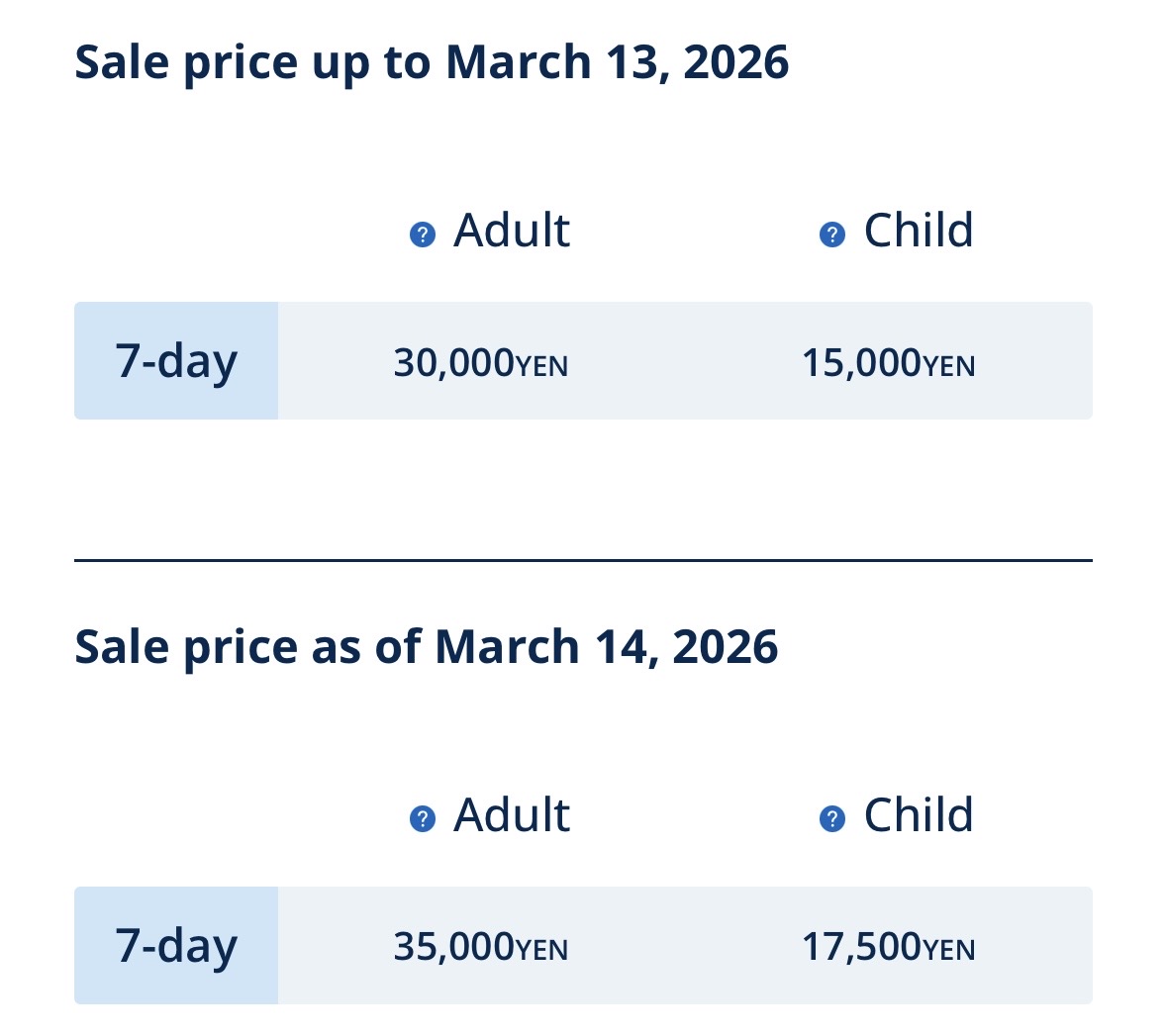Open Child help icon under March 14 prices
The height and width of the screenshot is (1036, 1167).
click(x=832, y=819)
